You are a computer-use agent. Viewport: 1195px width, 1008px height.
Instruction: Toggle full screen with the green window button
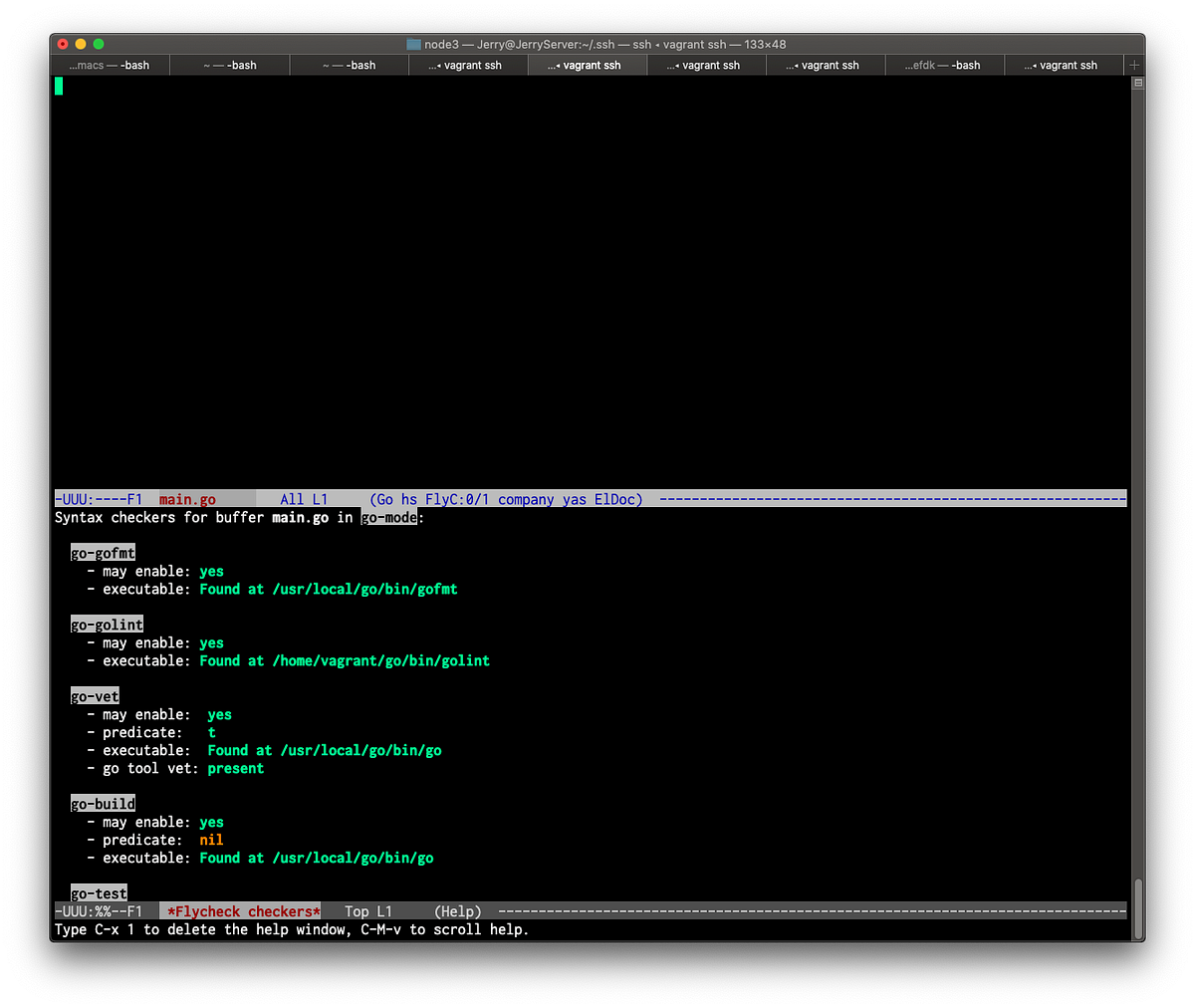click(98, 44)
